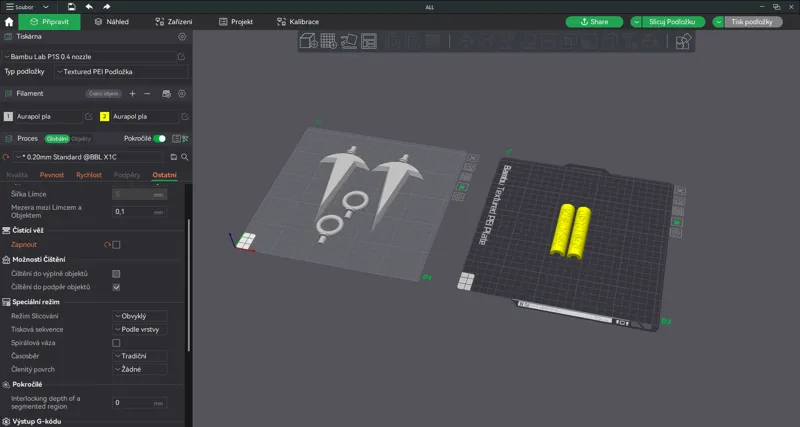Click the yellow filament 2 color swatch
Screen dimensions: 800x427
[104, 117]
